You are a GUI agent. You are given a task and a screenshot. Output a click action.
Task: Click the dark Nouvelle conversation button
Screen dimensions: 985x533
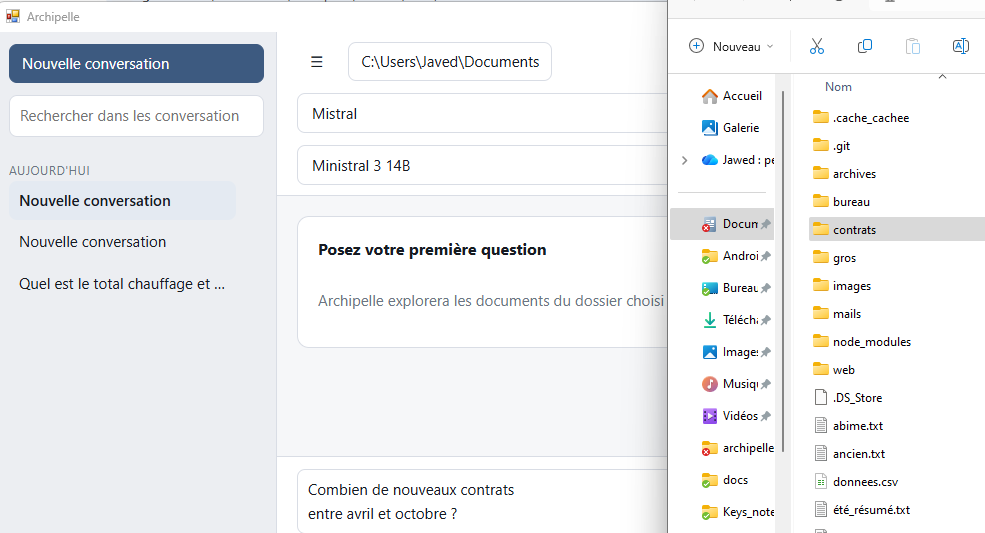[136, 63]
